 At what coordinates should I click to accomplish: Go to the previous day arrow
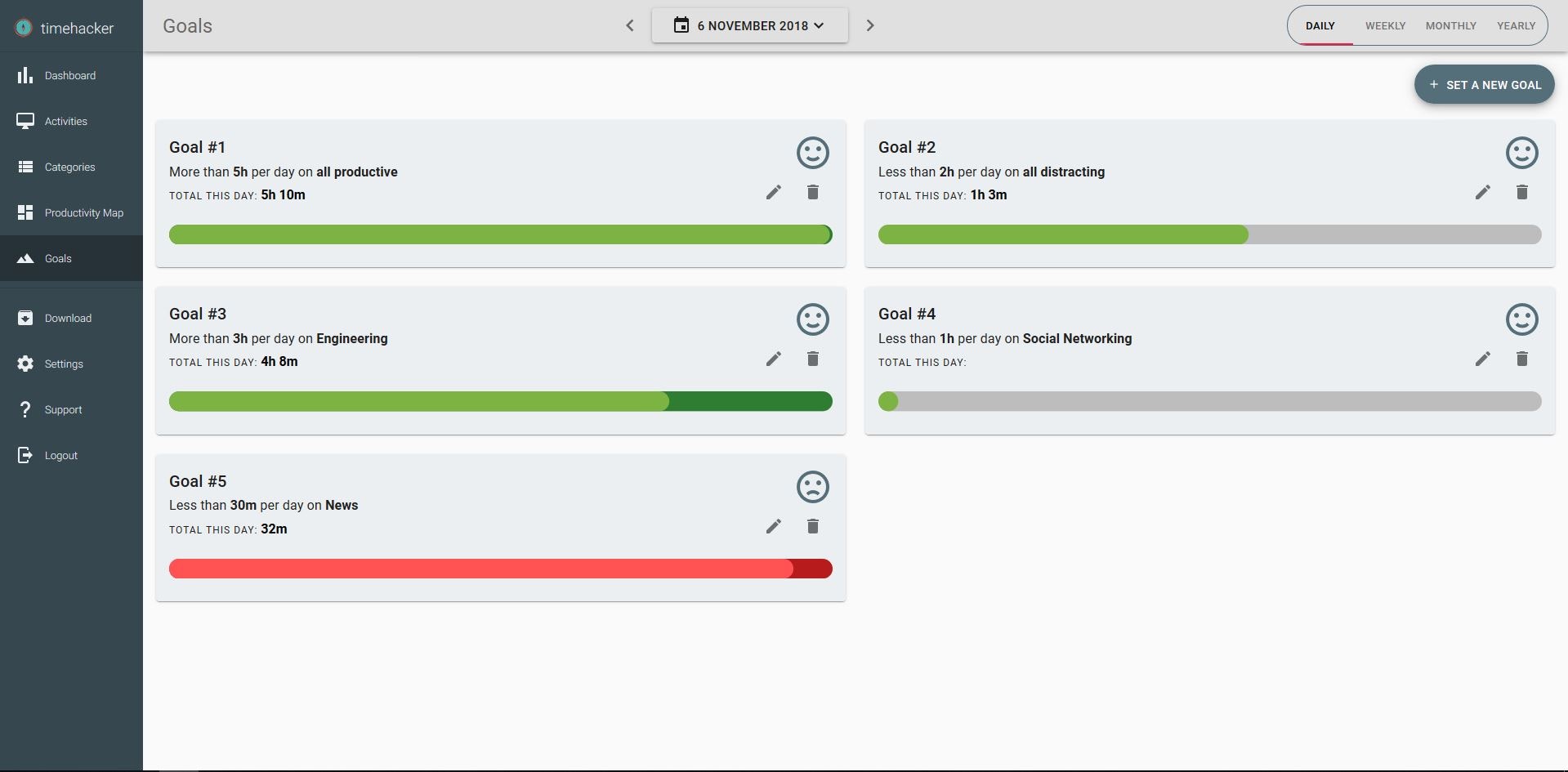[x=629, y=25]
